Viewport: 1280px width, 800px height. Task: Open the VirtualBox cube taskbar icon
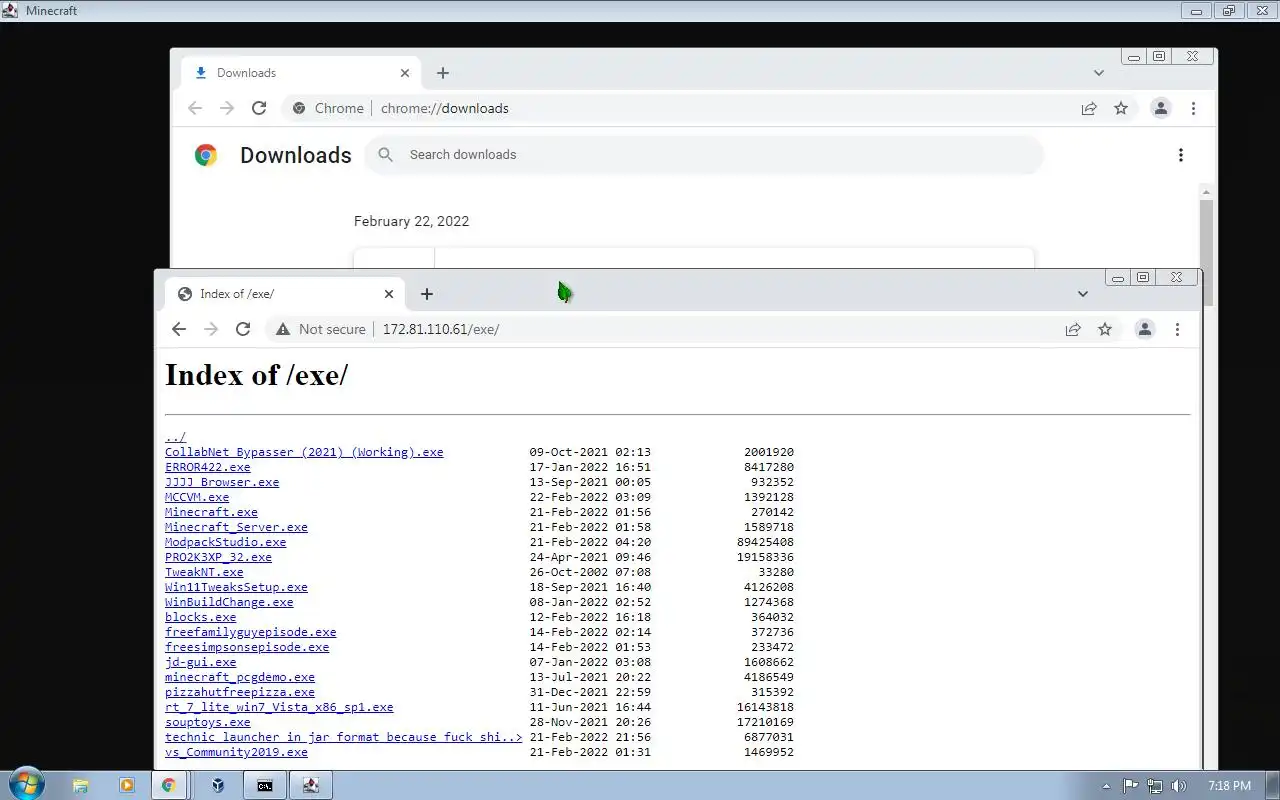tap(218, 786)
